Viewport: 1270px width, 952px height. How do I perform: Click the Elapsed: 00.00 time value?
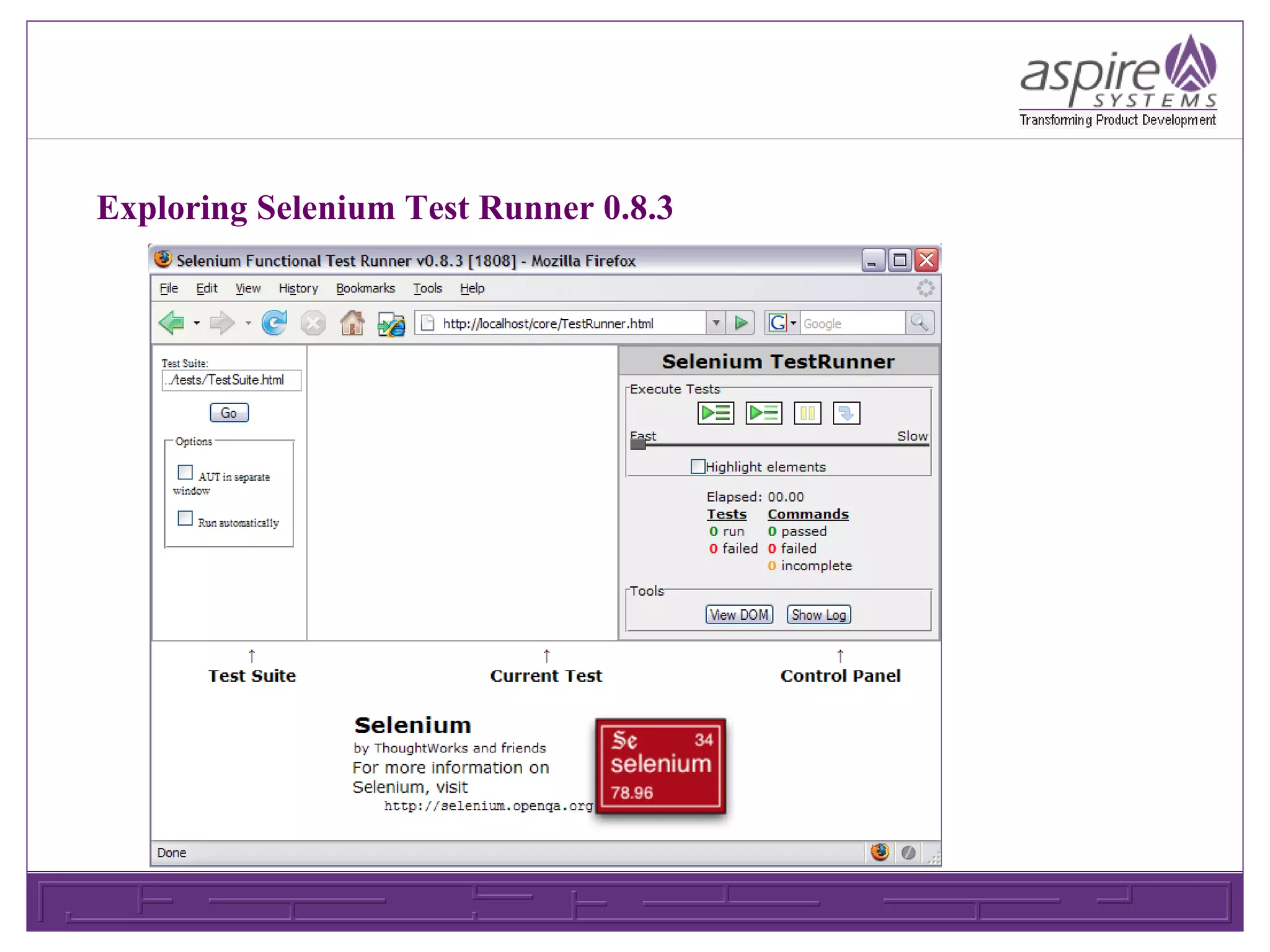coord(755,497)
